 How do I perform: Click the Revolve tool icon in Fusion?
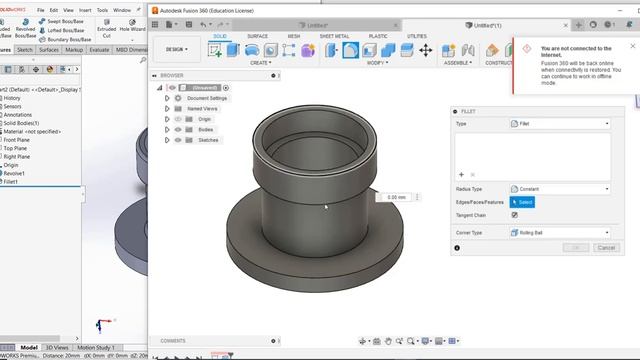252,50
